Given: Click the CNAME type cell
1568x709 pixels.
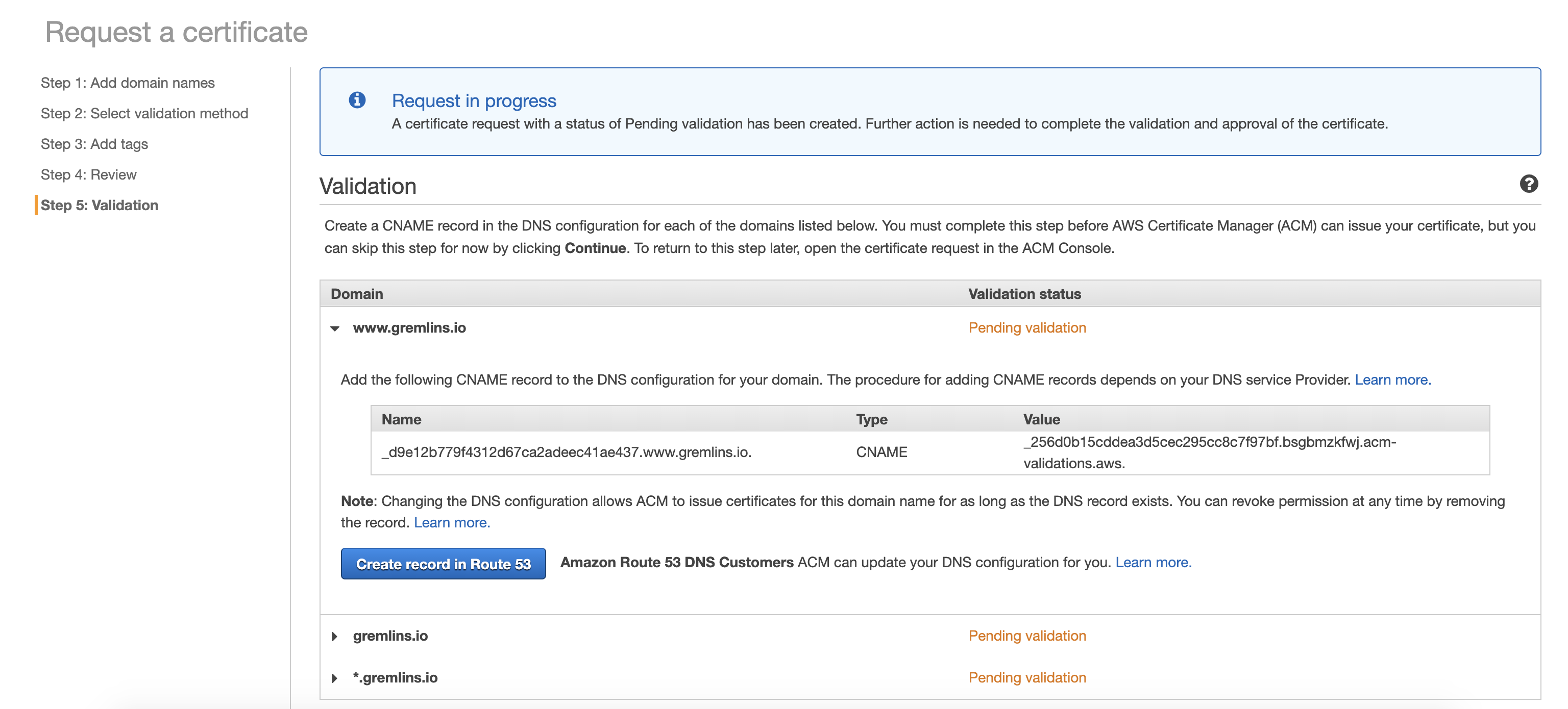Looking at the screenshot, I should tap(881, 452).
